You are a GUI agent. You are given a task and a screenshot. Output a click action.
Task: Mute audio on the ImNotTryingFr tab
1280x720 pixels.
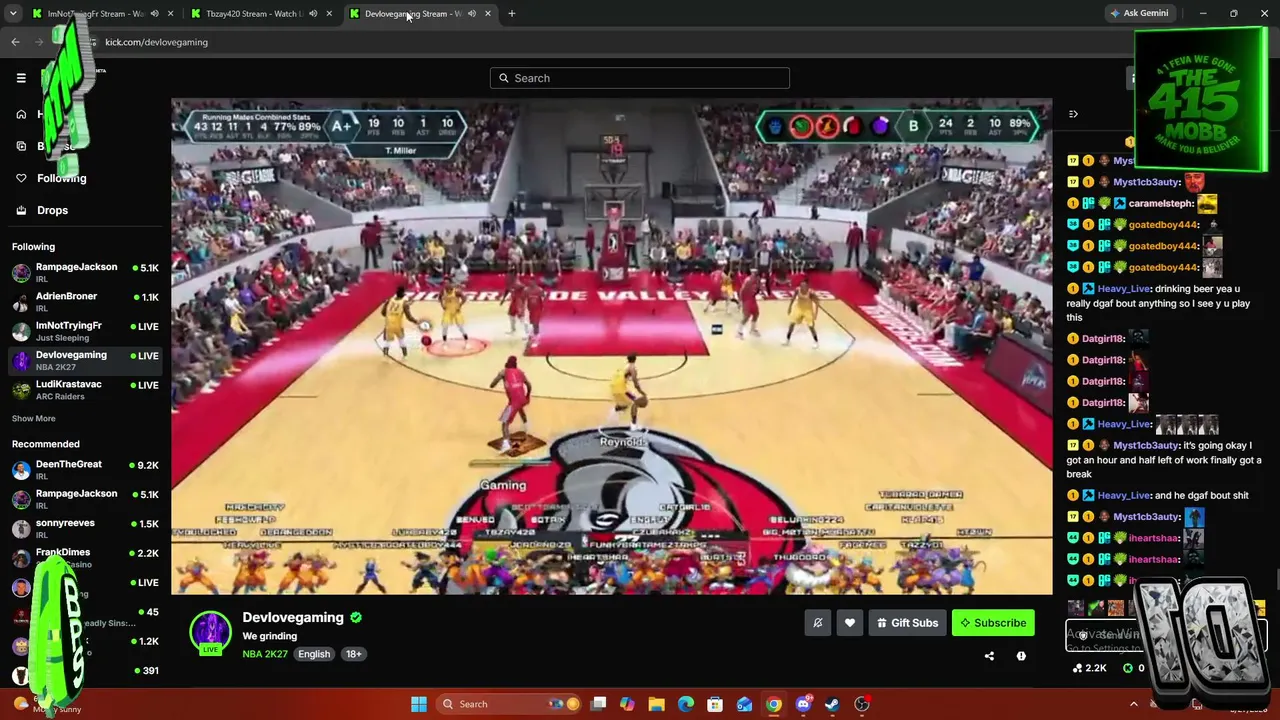pyautogui.click(x=154, y=14)
